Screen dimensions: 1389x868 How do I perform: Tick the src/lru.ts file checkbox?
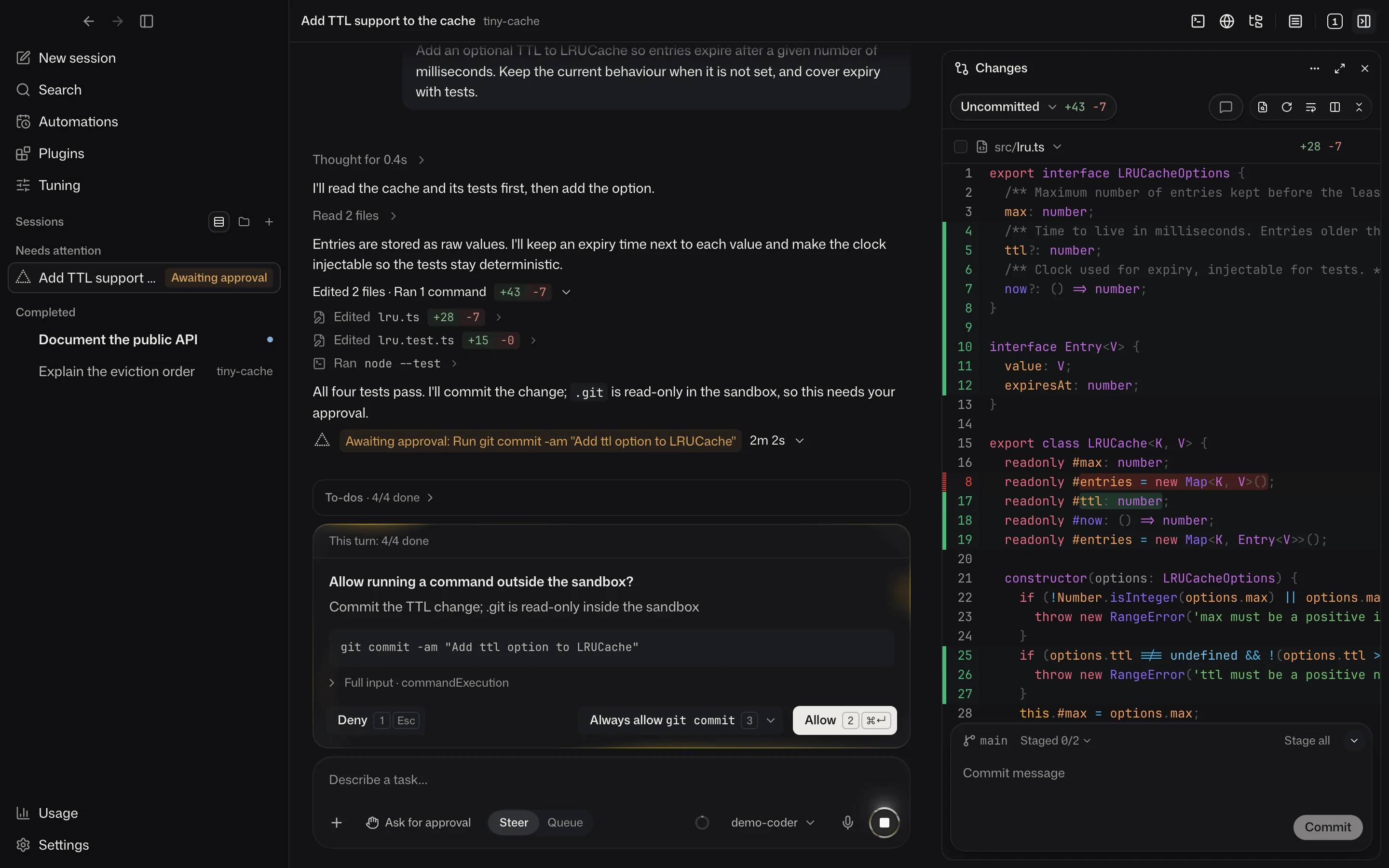pyautogui.click(x=960, y=147)
